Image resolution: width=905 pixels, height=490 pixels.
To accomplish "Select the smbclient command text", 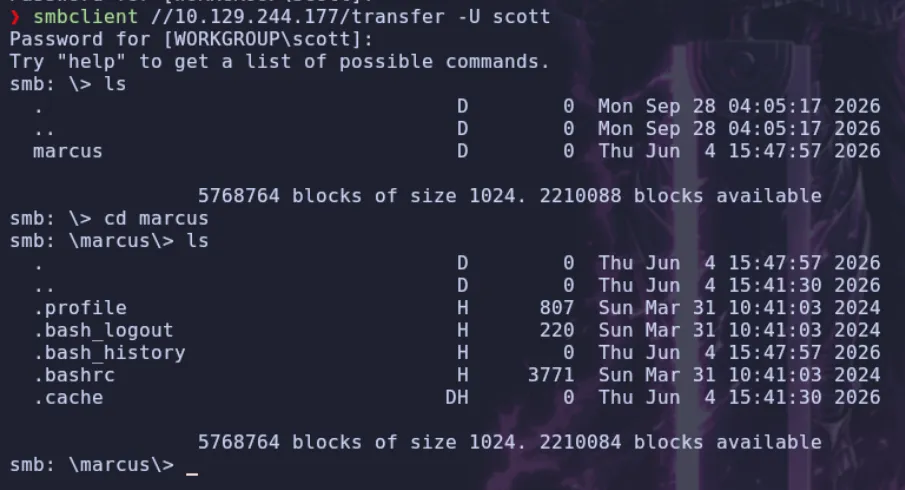I will [x=85, y=17].
